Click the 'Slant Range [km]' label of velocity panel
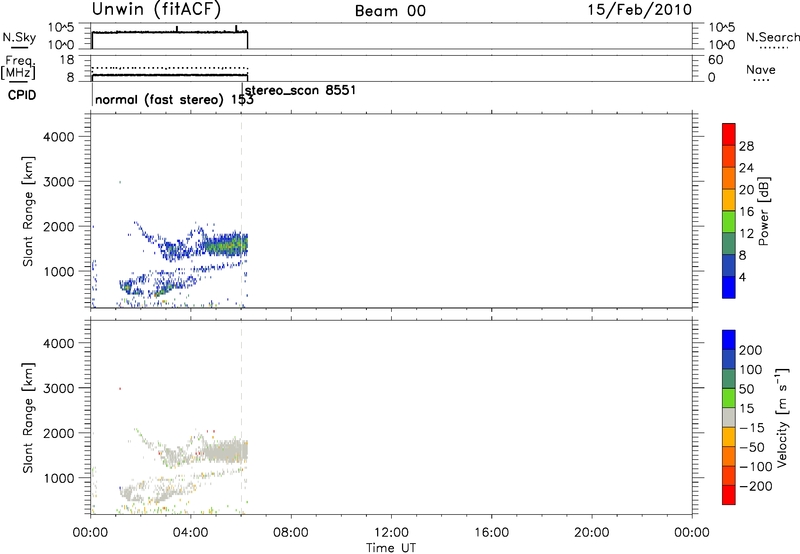800x554 pixels. (x=28, y=417)
